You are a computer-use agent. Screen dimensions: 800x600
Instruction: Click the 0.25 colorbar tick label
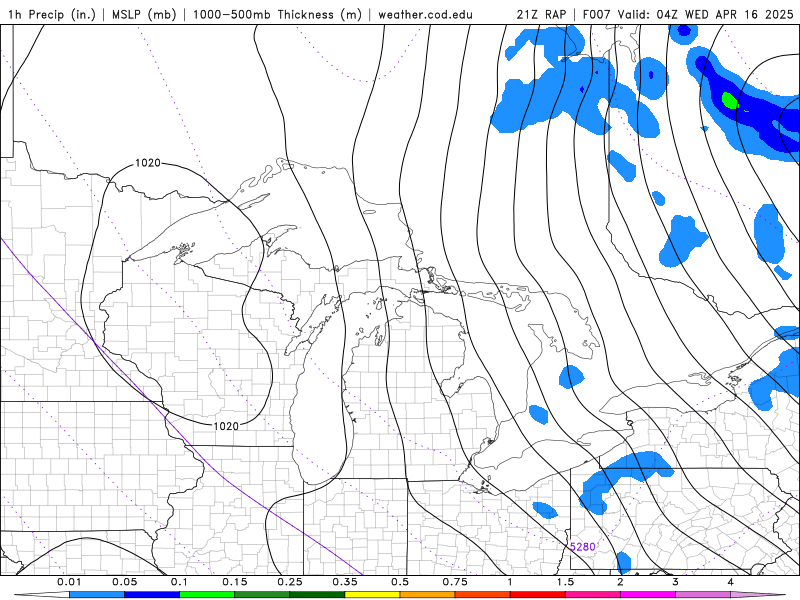point(290,582)
